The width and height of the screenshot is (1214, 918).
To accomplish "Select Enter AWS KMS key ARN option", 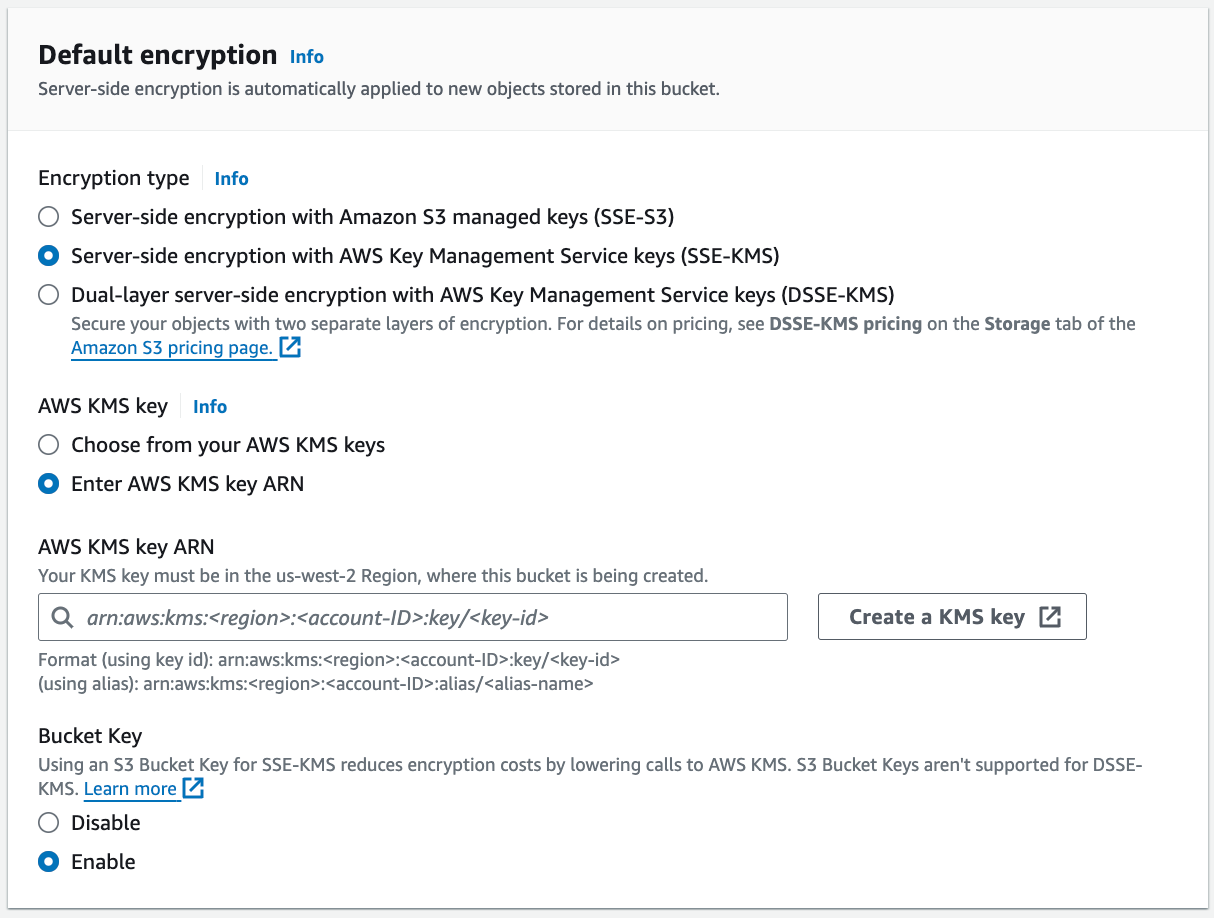I will 48,483.
